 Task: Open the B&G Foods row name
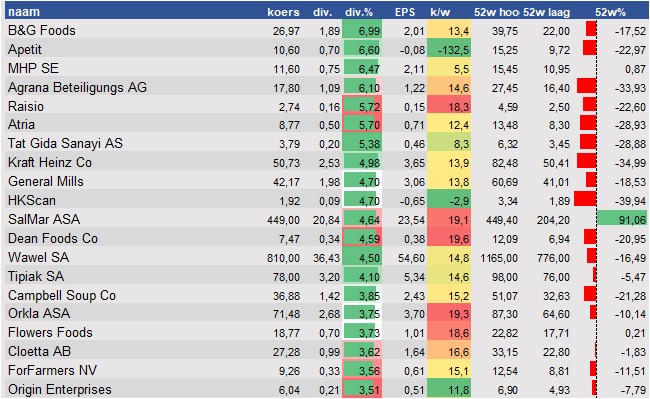coord(42,31)
